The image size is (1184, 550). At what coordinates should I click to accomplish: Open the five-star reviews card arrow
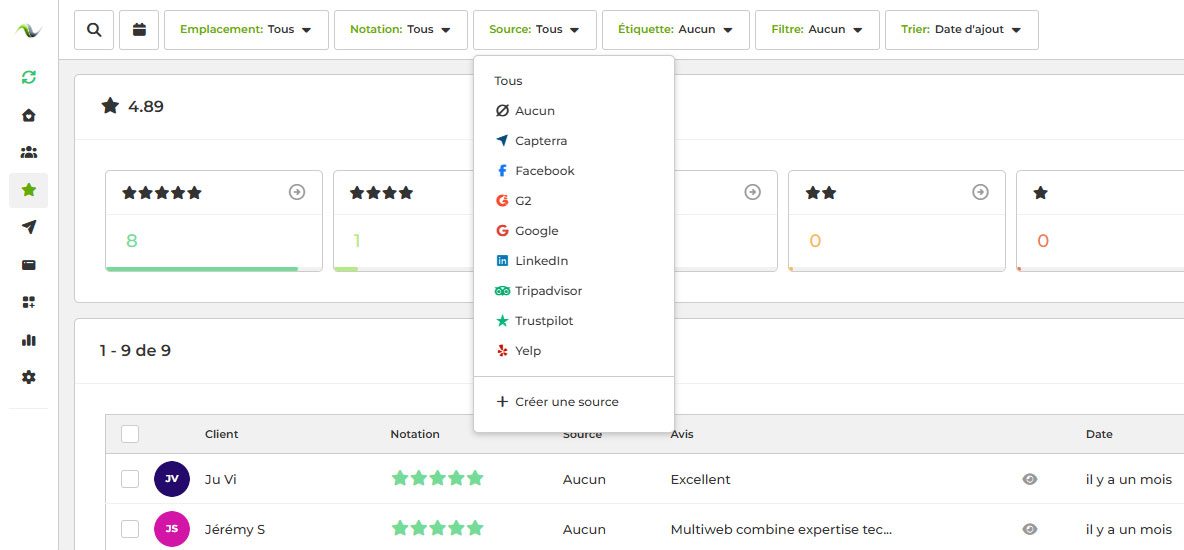click(x=297, y=193)
